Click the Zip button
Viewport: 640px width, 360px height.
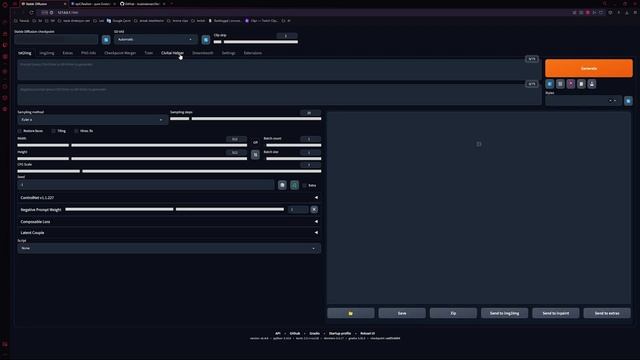(x=453, y=313)
